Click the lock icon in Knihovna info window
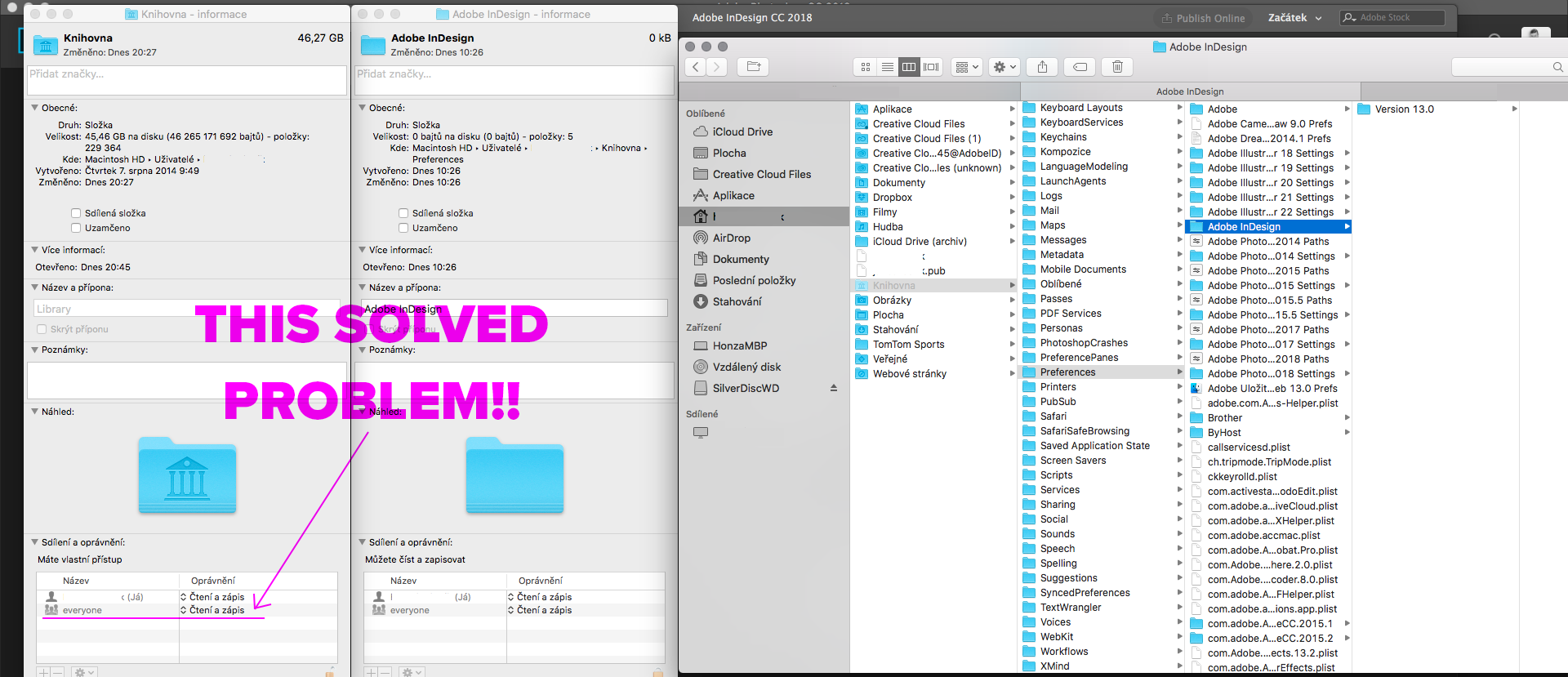The image size is (1568, 677). (330, 672)
